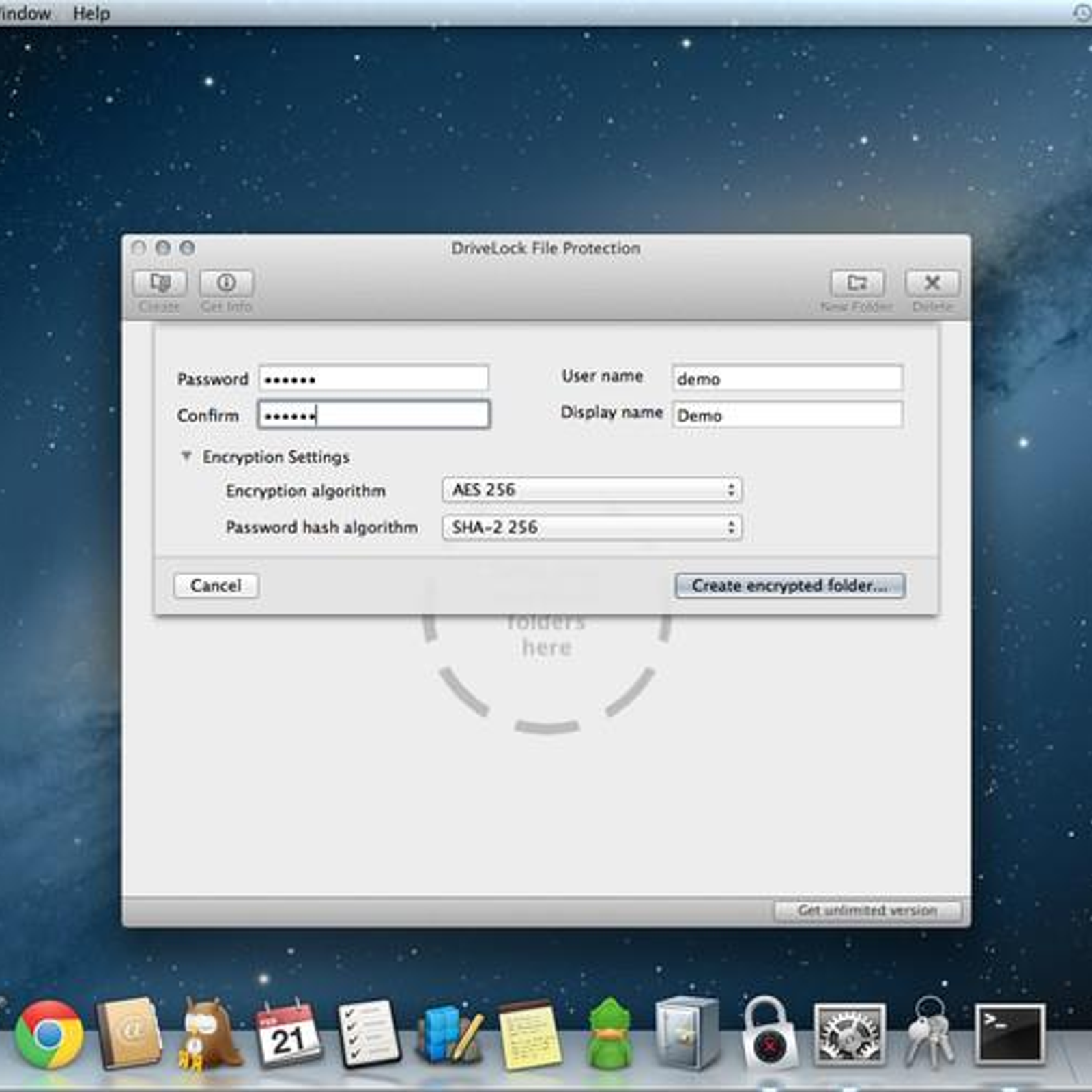The image size is (1092, 1092).
Task: Open System Preferences gear in dock
Action: tap(850, 1035)
